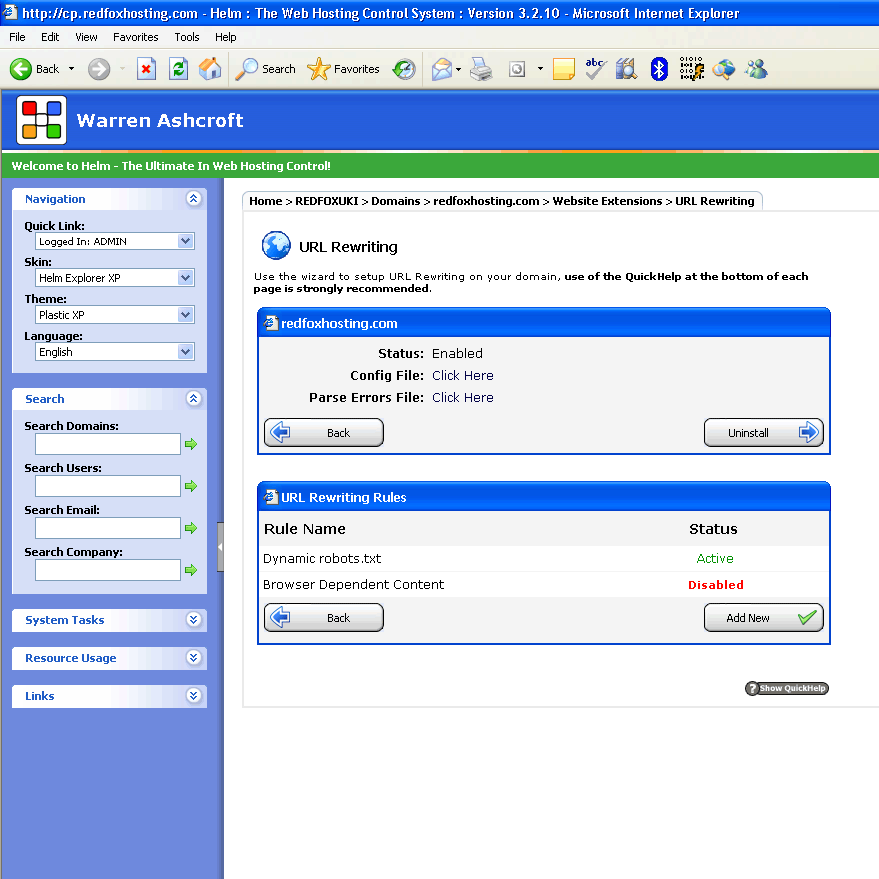The width and height of the screenshot is (879, 879).
Task: Open the Browser Dependent Content rule
Action: 353,585
